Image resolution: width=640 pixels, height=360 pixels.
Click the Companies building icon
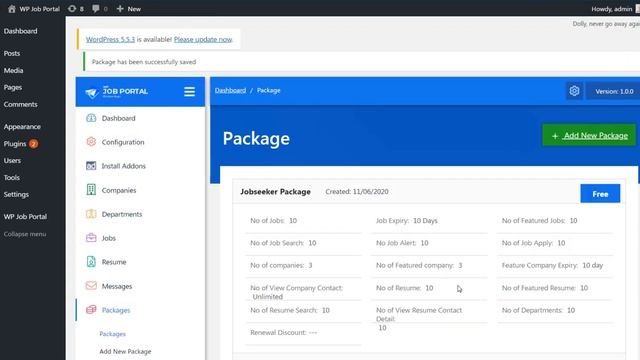91,190
